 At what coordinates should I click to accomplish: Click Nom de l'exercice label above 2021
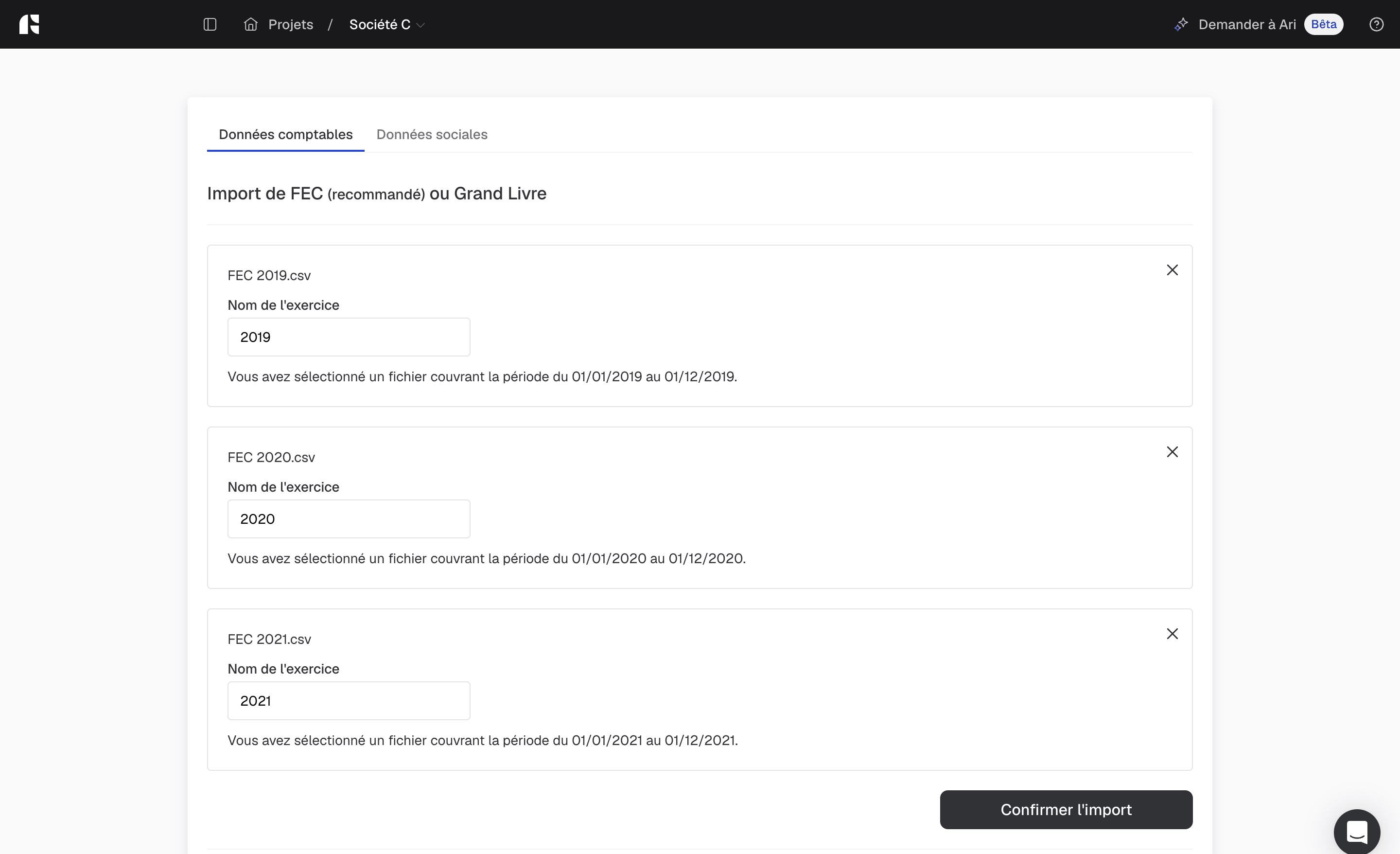pos(283,669)
